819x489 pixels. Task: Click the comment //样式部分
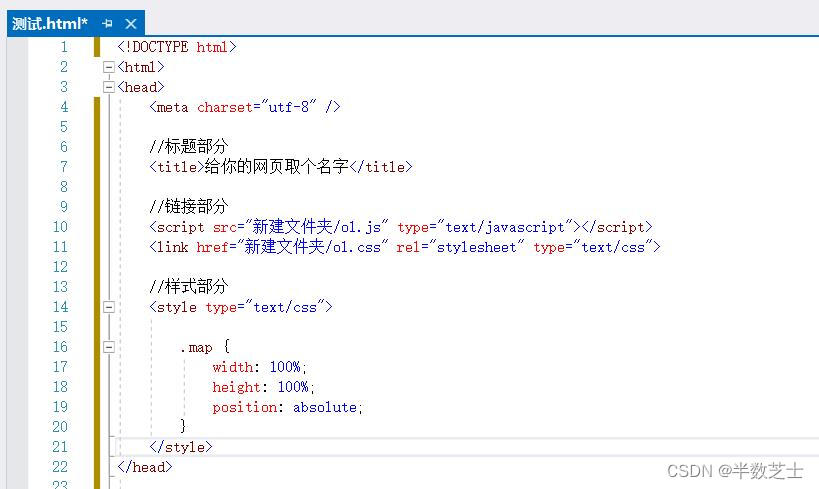point(189,286)
